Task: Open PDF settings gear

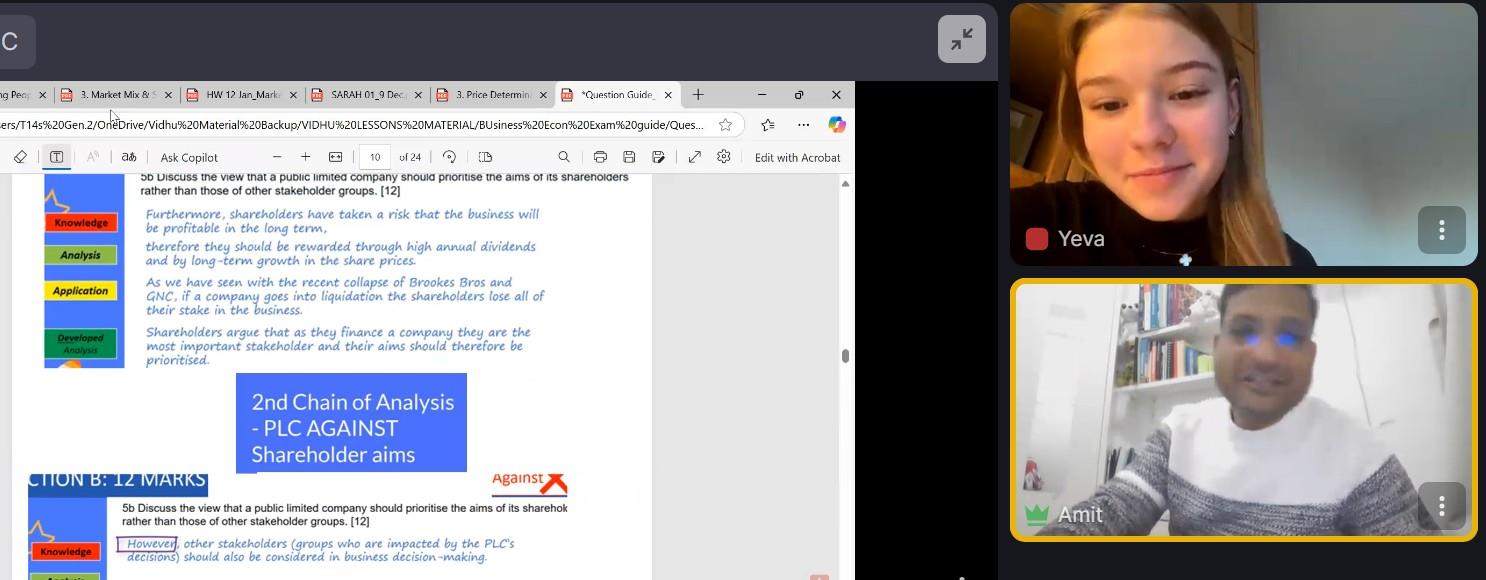Action: point(724,157)
